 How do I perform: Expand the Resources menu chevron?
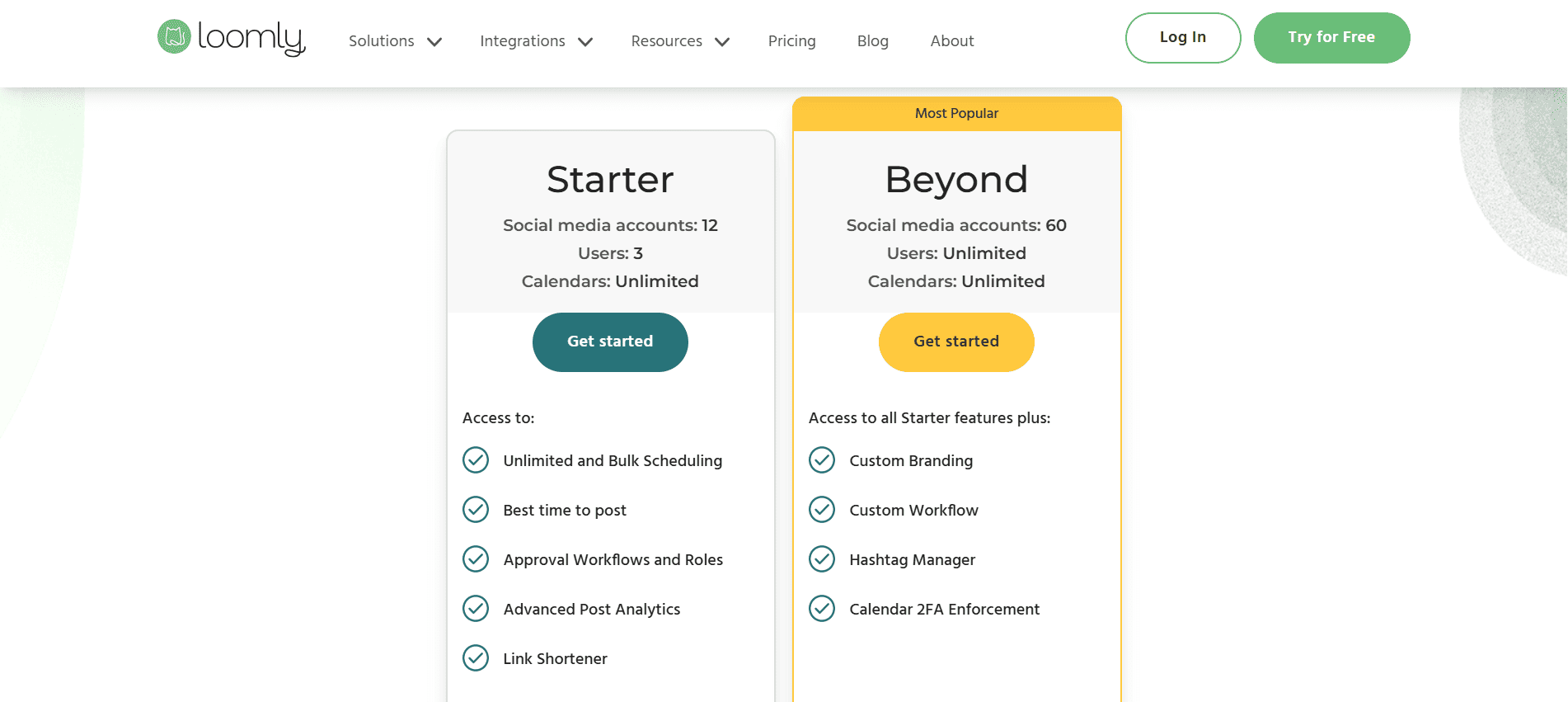point(721,41)
